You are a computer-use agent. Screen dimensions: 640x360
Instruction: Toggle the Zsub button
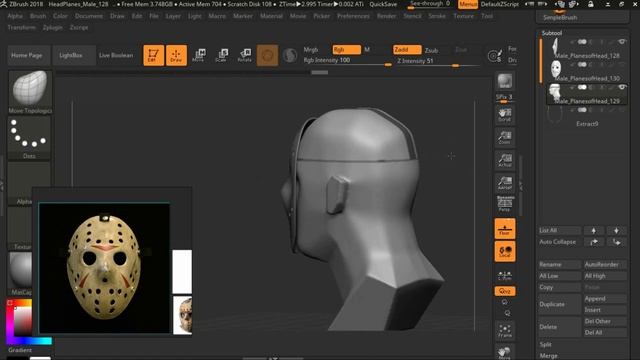tap(431, 50)
